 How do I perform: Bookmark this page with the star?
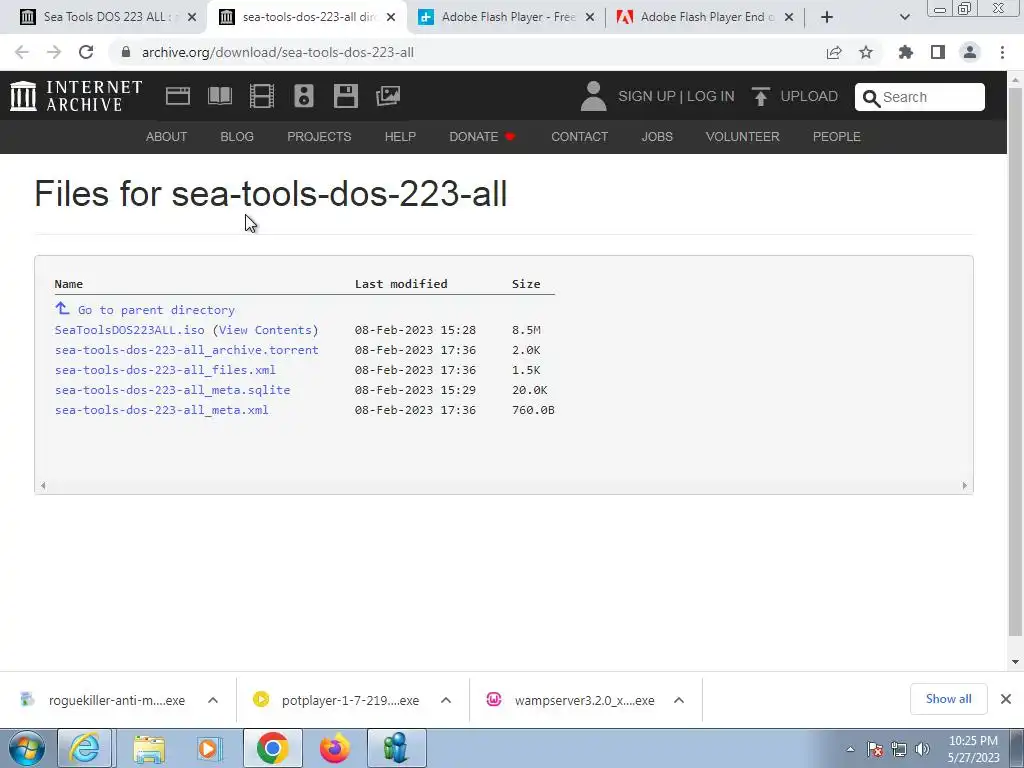coord(866,52)
